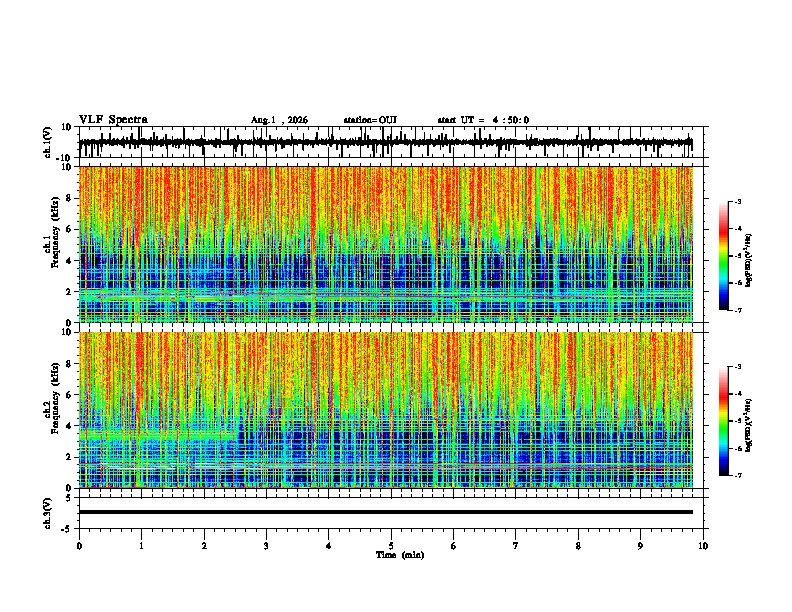Screen dimensions: 792x612
Task: Click time axis tick label "6"
Action: [454, 546]
